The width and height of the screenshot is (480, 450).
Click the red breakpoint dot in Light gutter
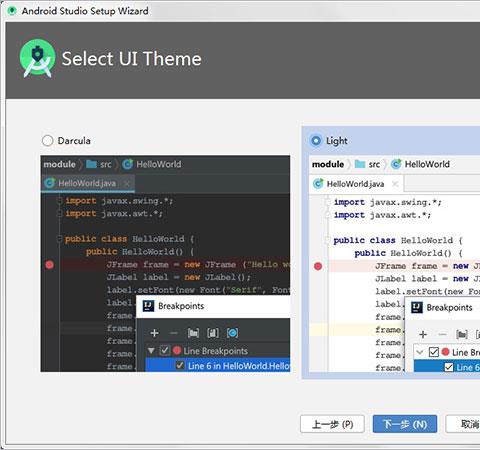point(318,266)
